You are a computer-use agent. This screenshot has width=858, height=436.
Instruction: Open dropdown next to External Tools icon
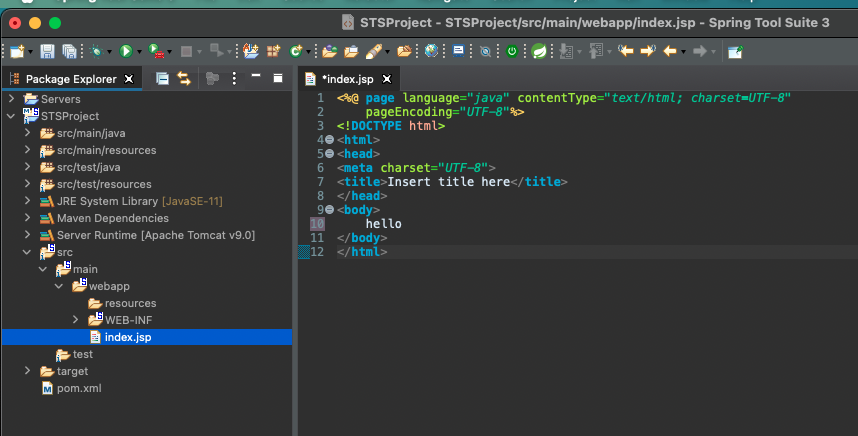pos(170,52)
